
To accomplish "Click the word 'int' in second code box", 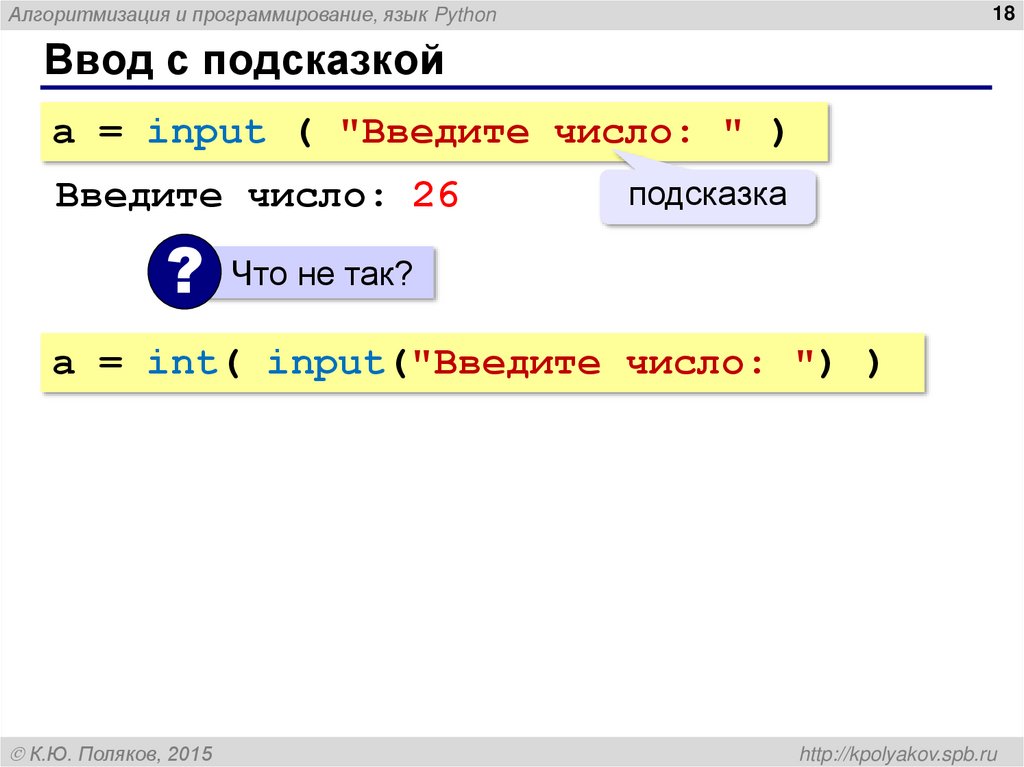I will click(x=186, y=362).
